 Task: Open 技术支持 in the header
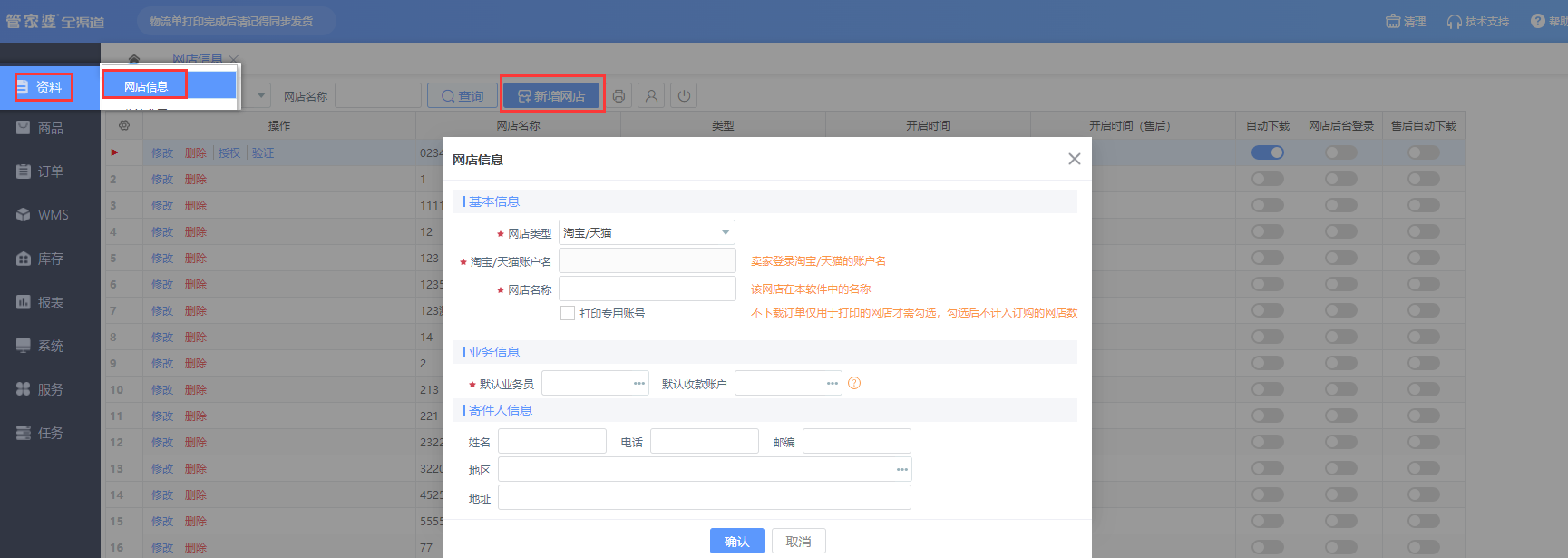(1478, 21)
